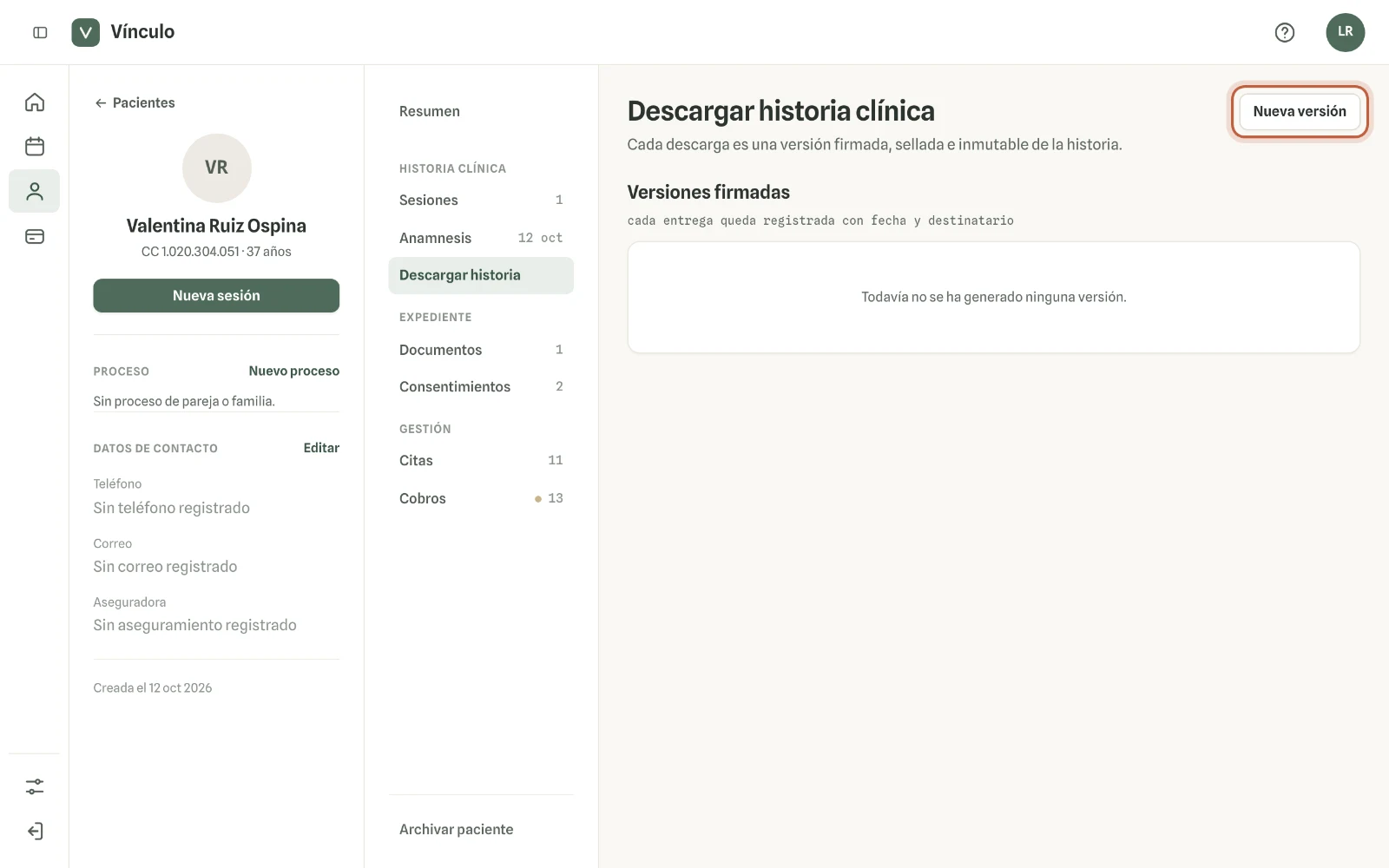Viewport: 1389px width, 868px height.
Task: Select the Anamnesis entry
Action: pos(481,238)
